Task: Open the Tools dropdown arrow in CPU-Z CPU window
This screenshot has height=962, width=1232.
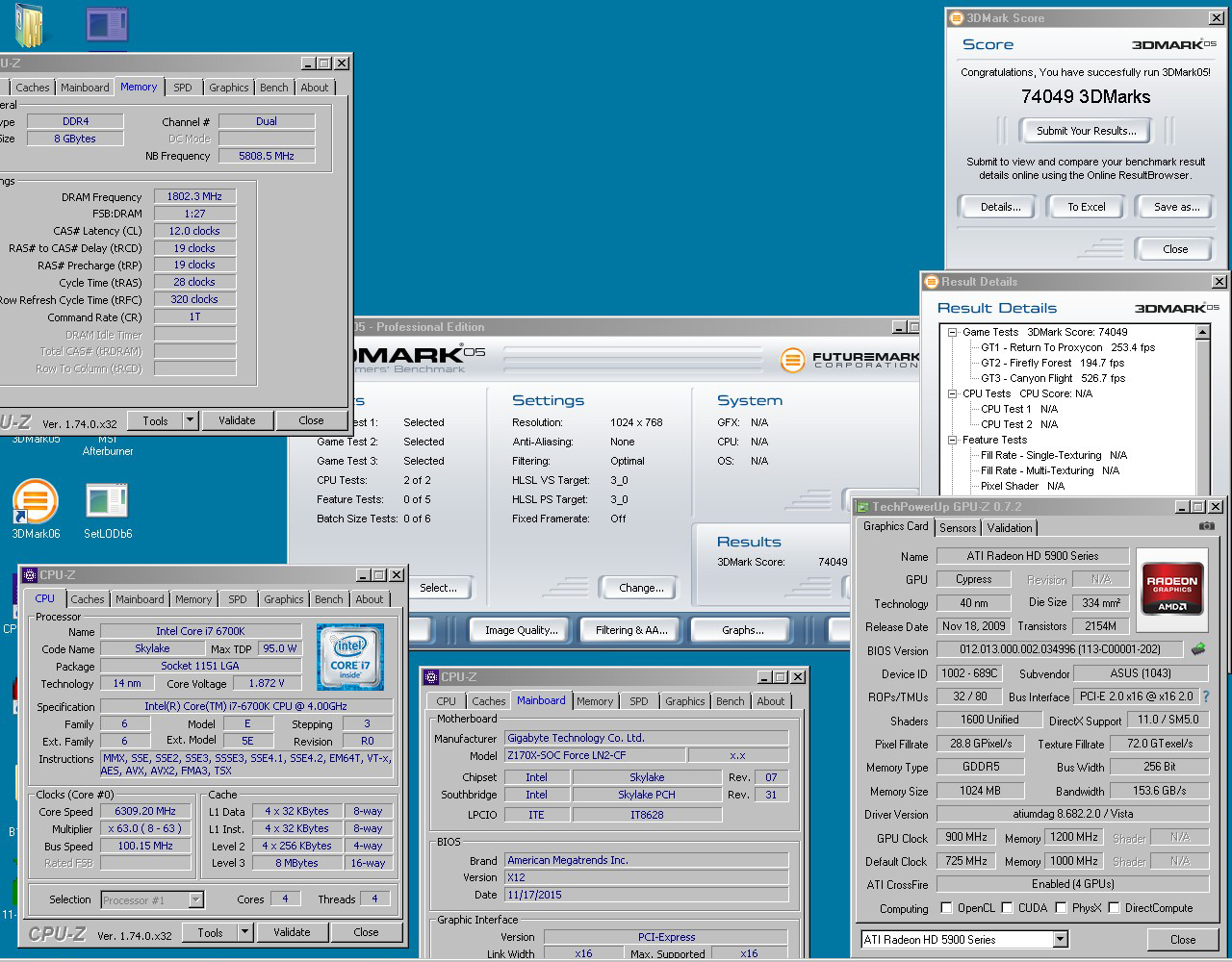Action: (244, 932)
